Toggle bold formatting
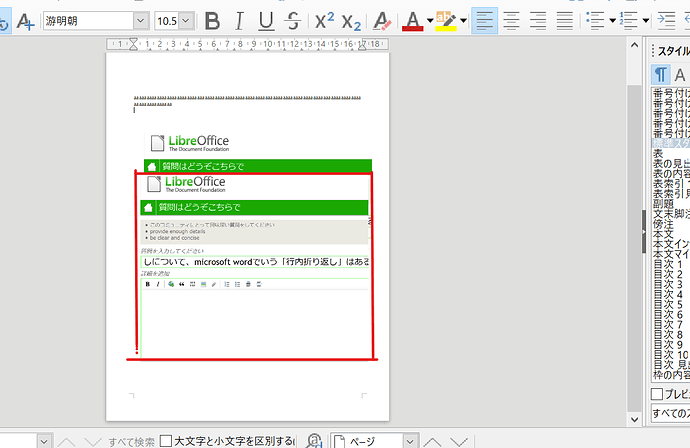690x448 pixels. point(213,21)
